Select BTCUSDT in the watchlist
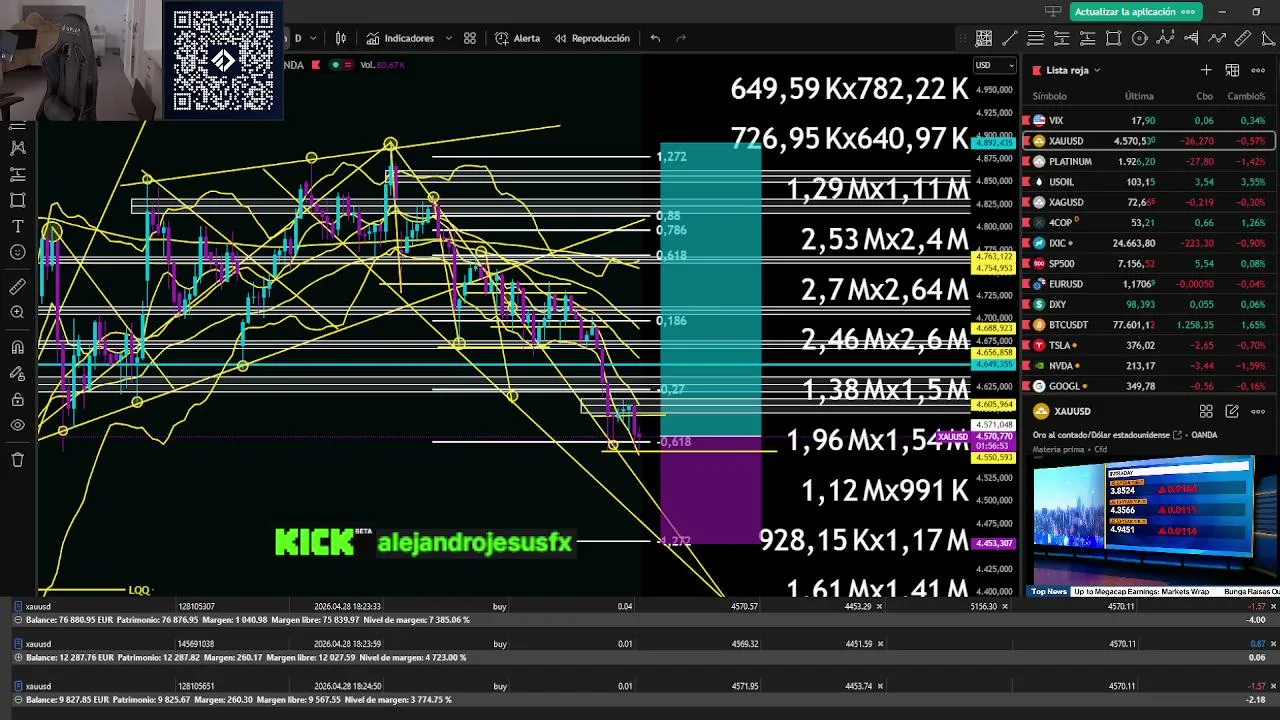Screen dimensions: 1280x720 click(x=1149, y=325)
